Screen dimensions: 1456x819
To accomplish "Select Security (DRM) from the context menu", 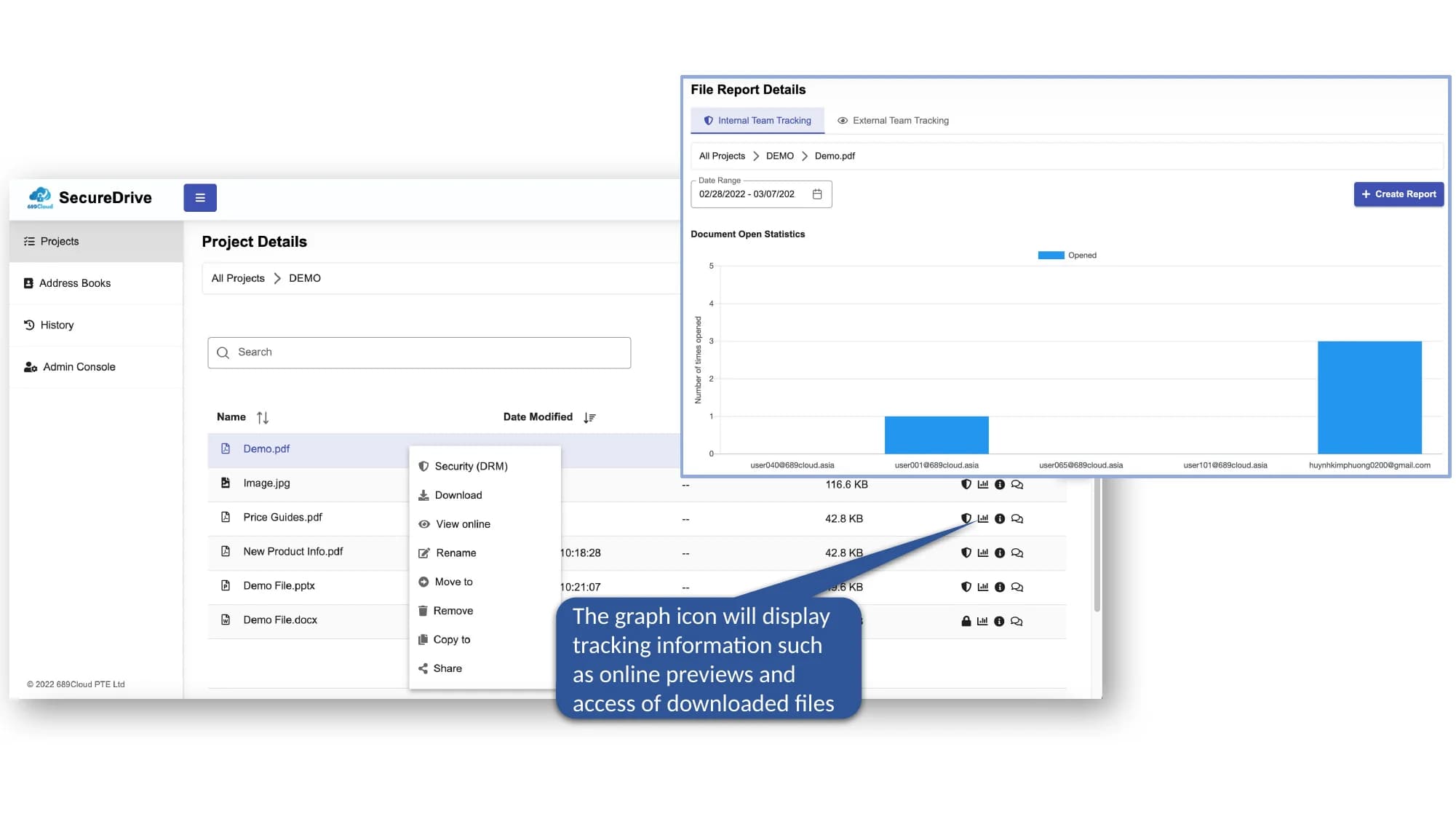I will point(485,466).
